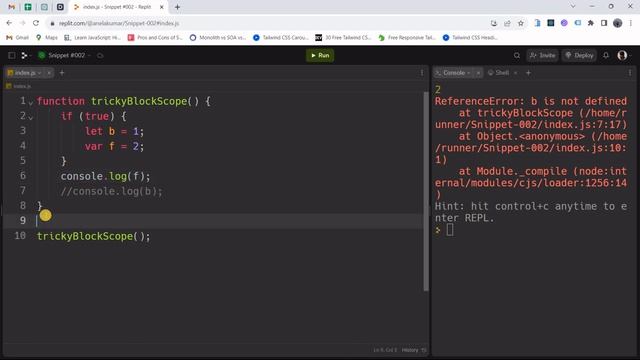The height and width of the screenshot is (360, 640).
Task: Run the Snippet #002 code
Action: click(x=320, y=55)
